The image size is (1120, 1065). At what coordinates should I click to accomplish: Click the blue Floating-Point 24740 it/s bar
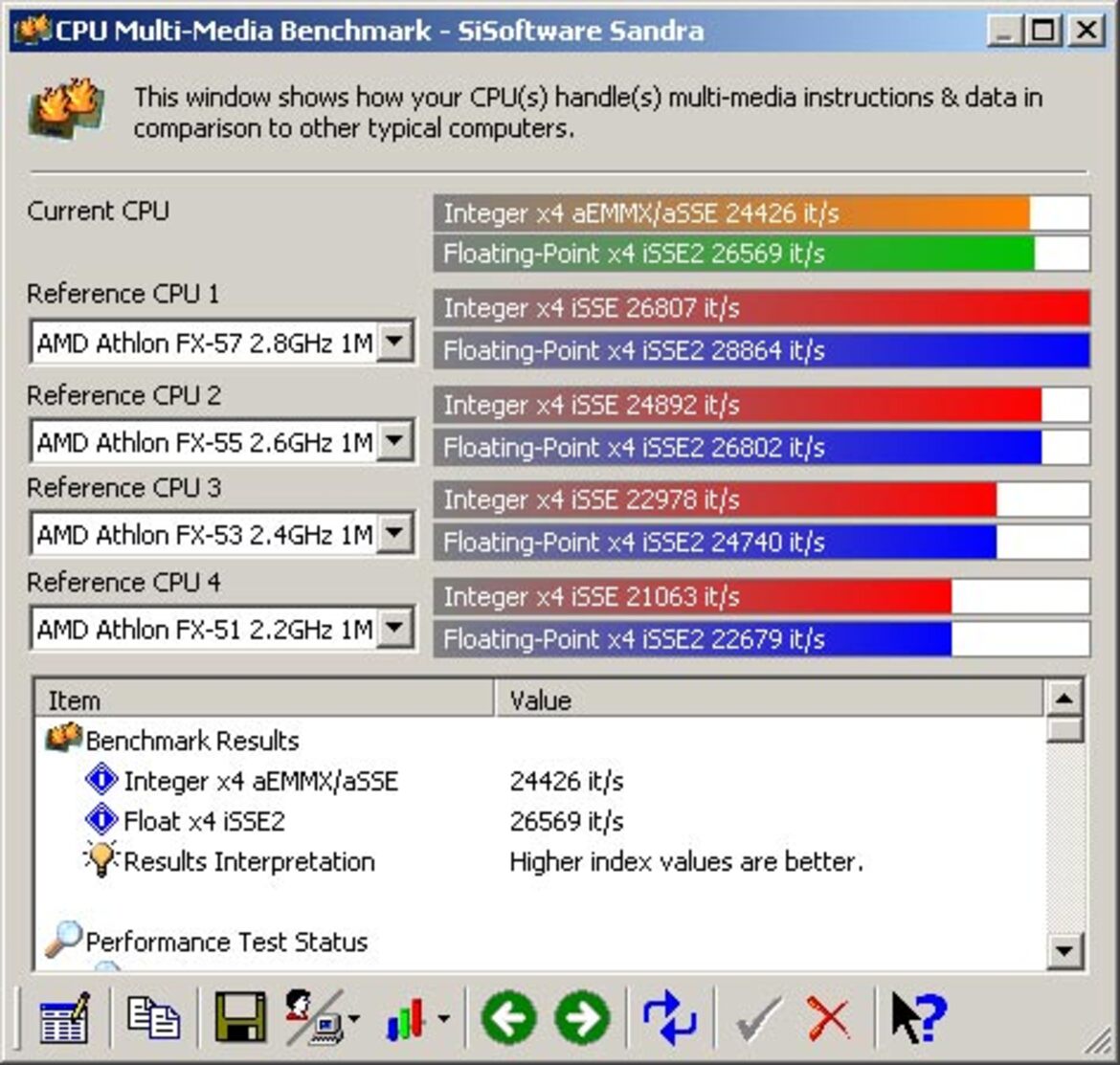[x=761, y=542]
